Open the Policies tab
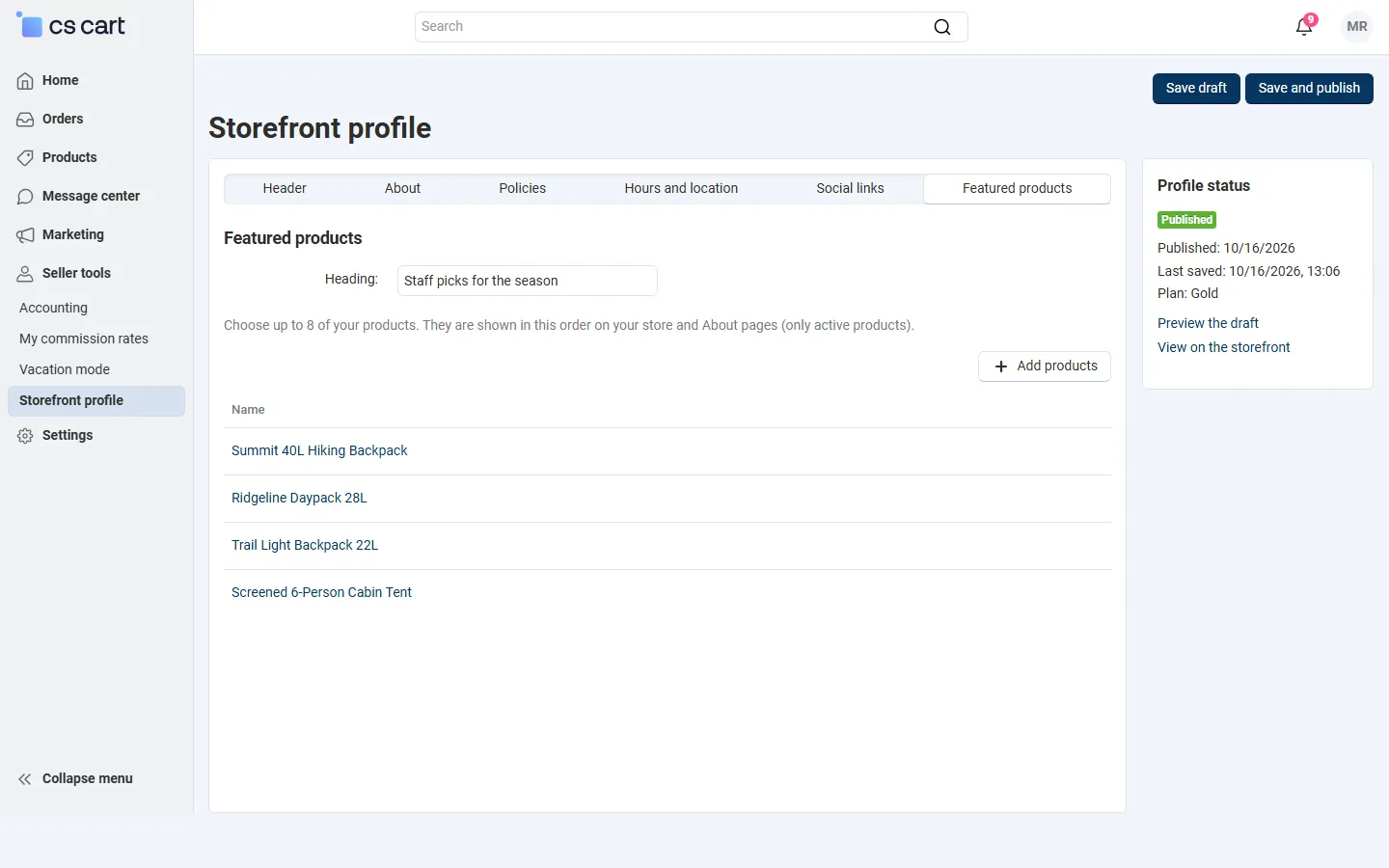This screenshot has width=1389, height=868. pos(522,188)
